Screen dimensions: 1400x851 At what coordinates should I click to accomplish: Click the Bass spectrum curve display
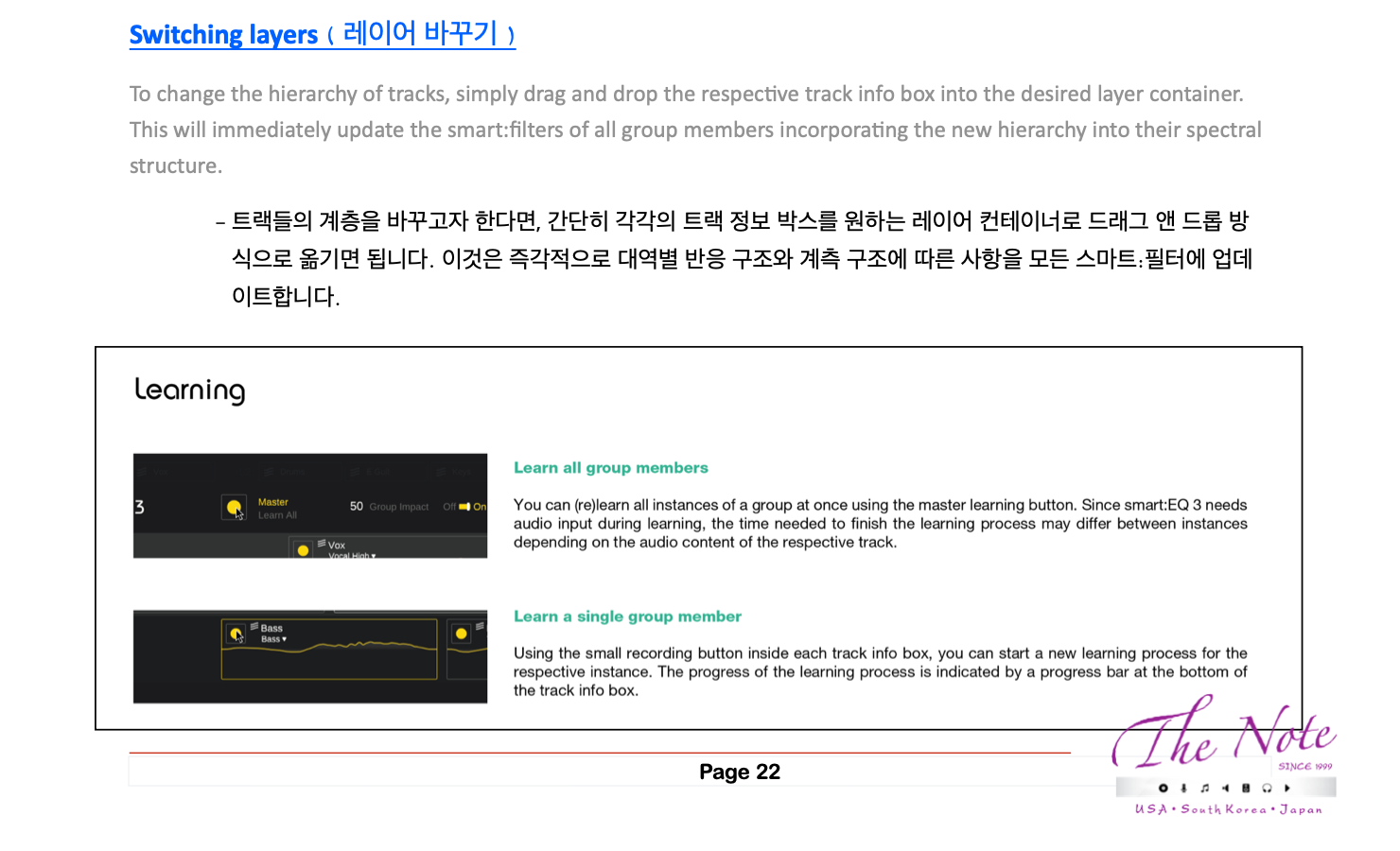(329, 649)
